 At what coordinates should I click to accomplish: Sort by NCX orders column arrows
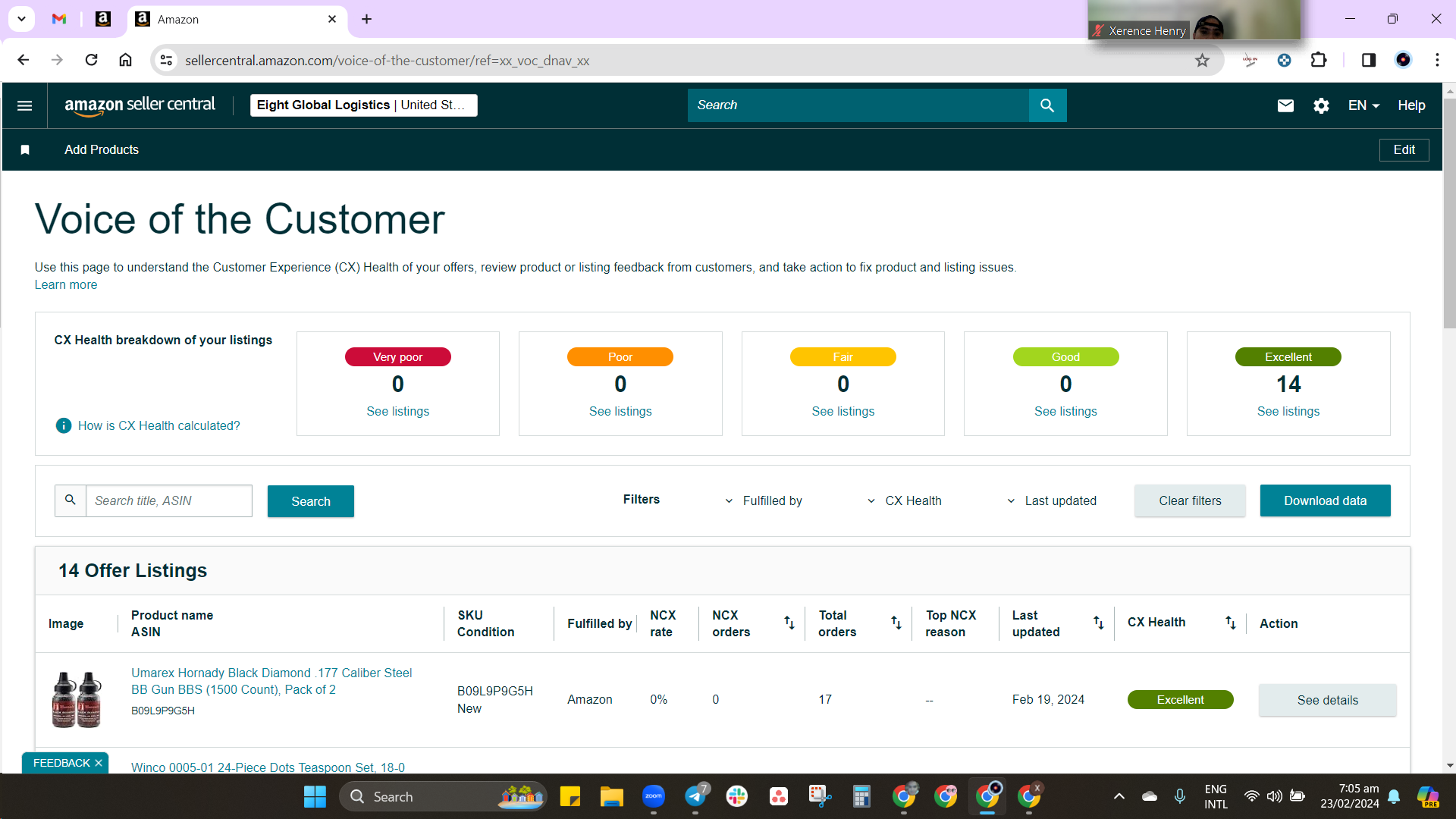[789, 623]
